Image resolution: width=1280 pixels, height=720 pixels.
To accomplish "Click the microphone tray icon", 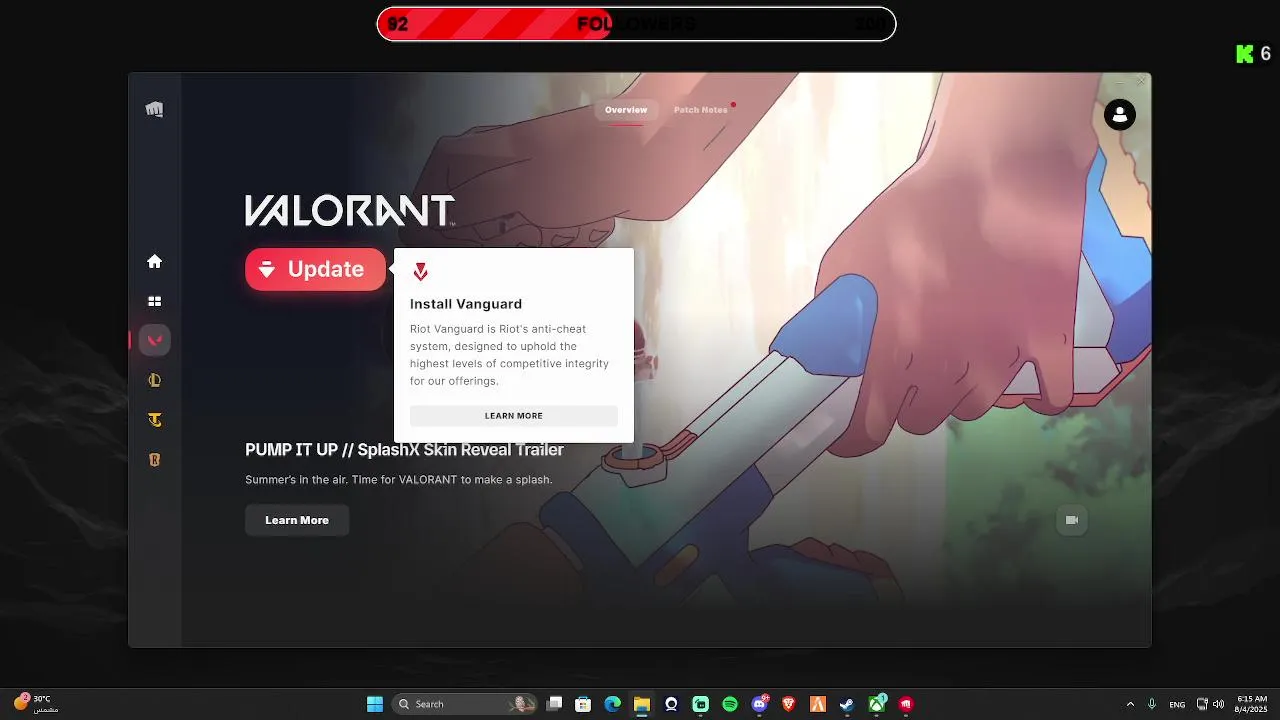I will point(1152,704).
